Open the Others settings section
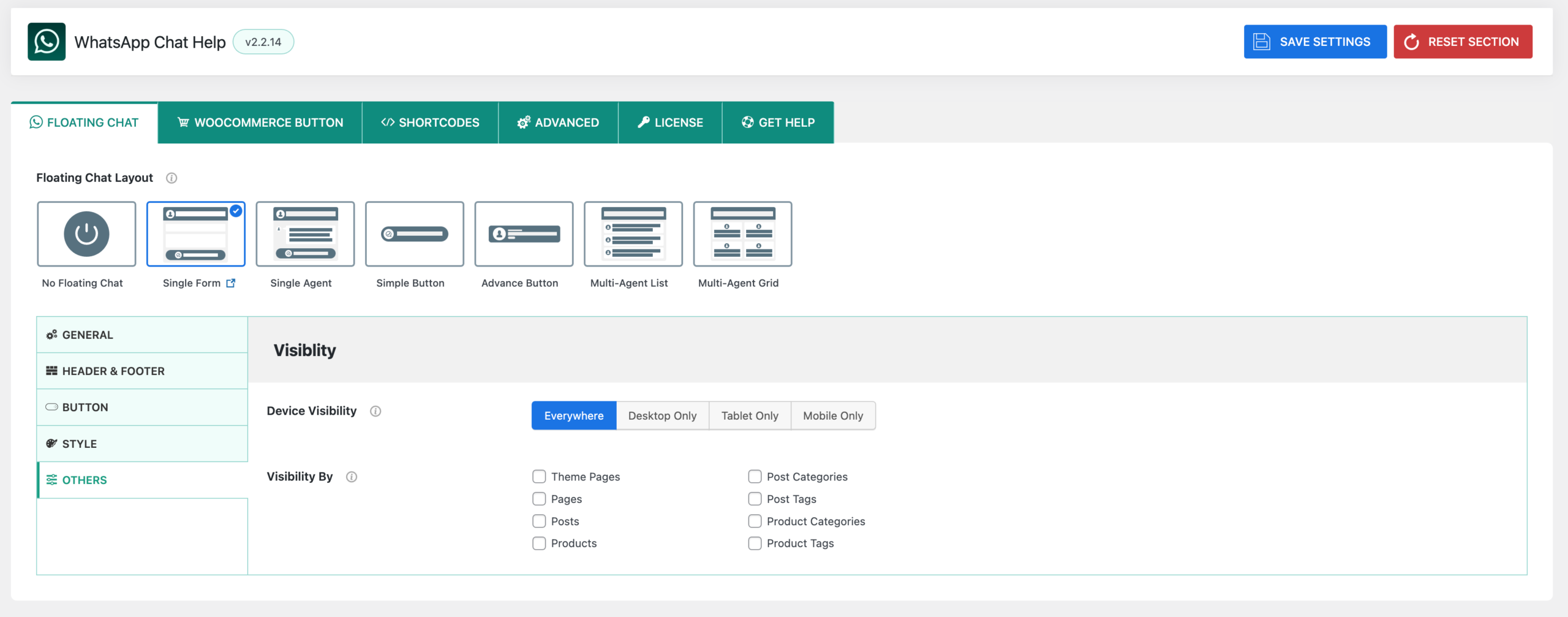 click(142, 480)
